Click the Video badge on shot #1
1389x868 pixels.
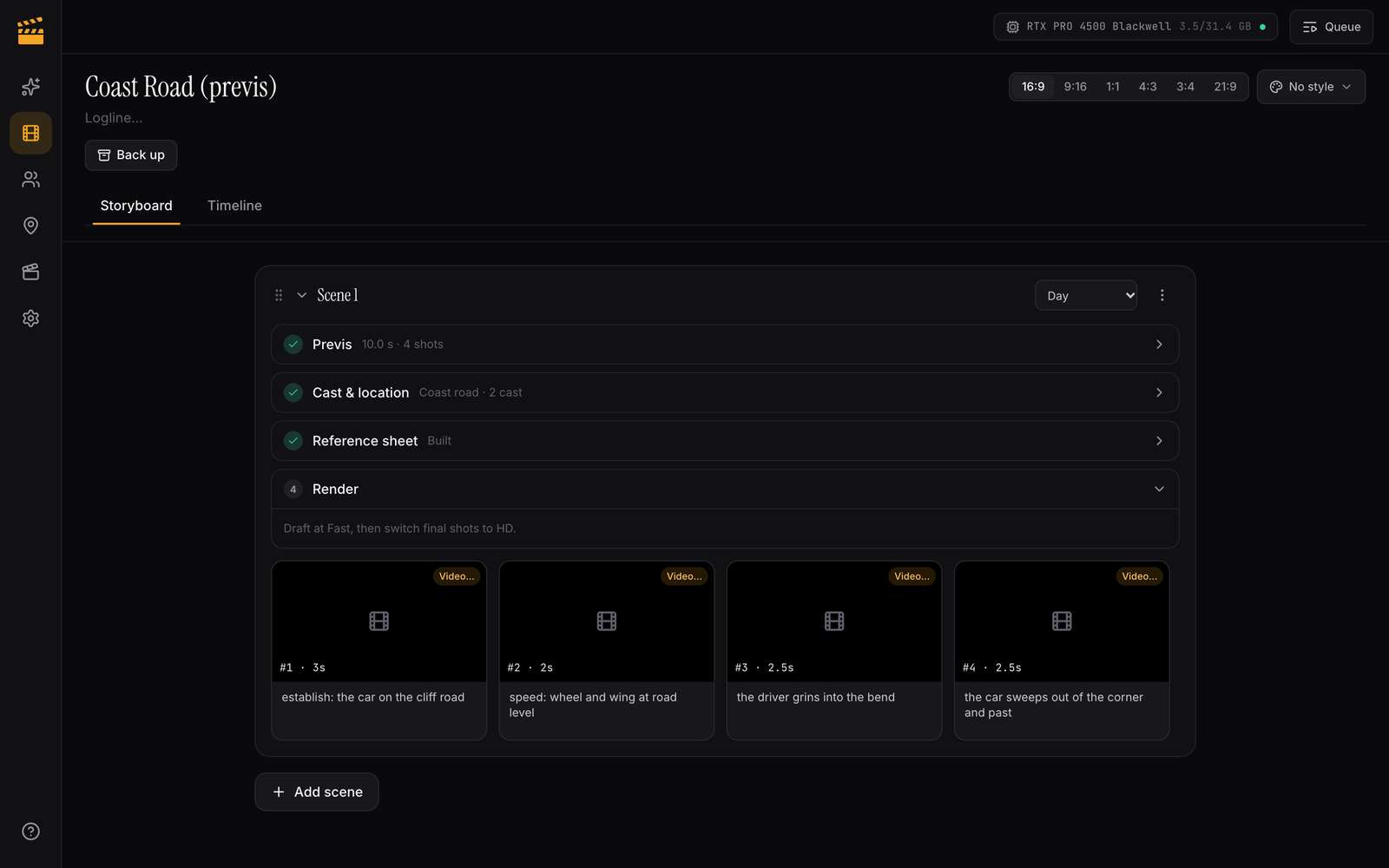[x=457, y=576]
